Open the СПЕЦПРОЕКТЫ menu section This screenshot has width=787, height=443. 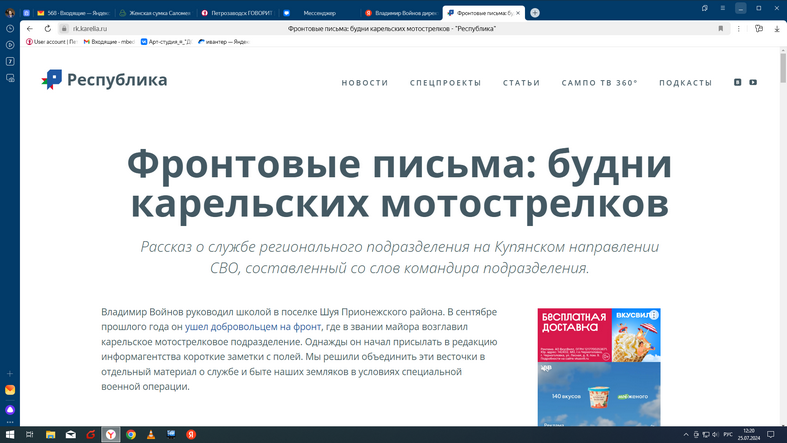(445, 83)
